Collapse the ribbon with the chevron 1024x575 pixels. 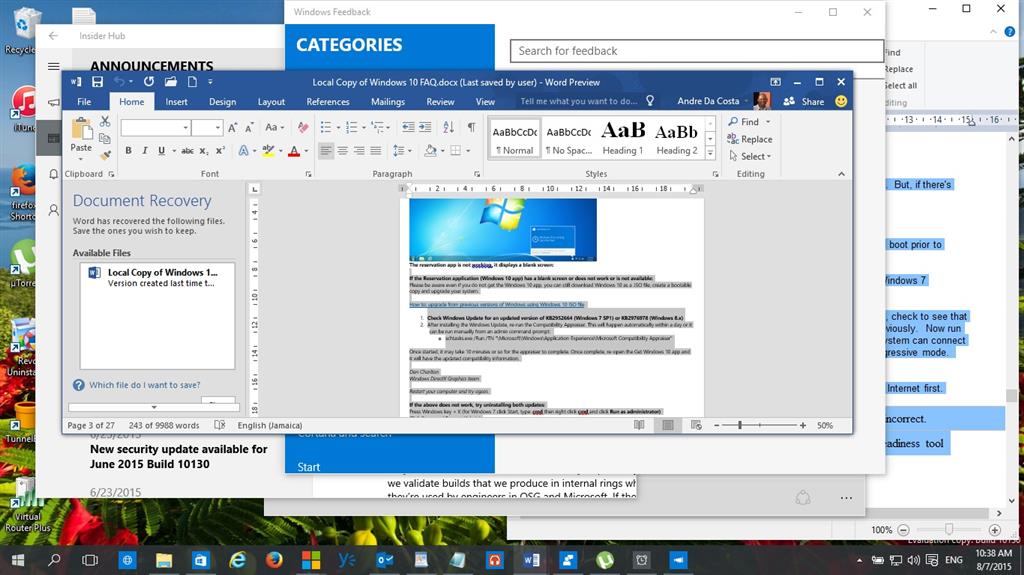click(x=841, y=174)
